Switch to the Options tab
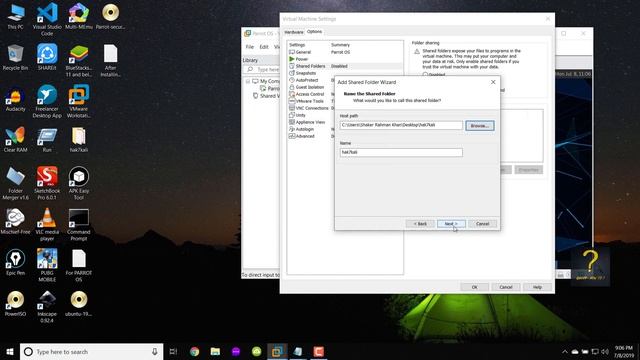This screenshot has height=360, width=640. click(x=314, y=31)
